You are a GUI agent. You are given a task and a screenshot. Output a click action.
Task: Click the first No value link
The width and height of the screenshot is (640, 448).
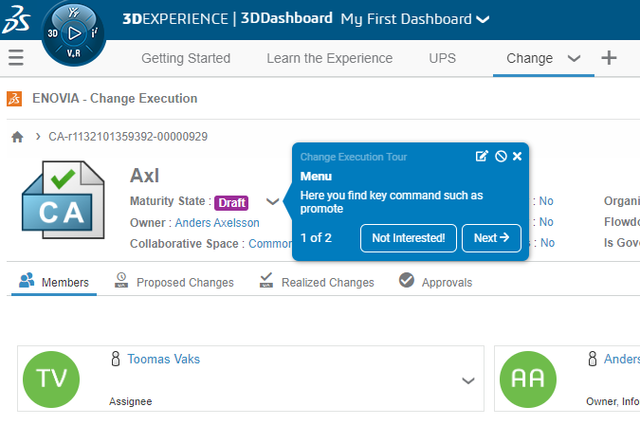point(546,201)
